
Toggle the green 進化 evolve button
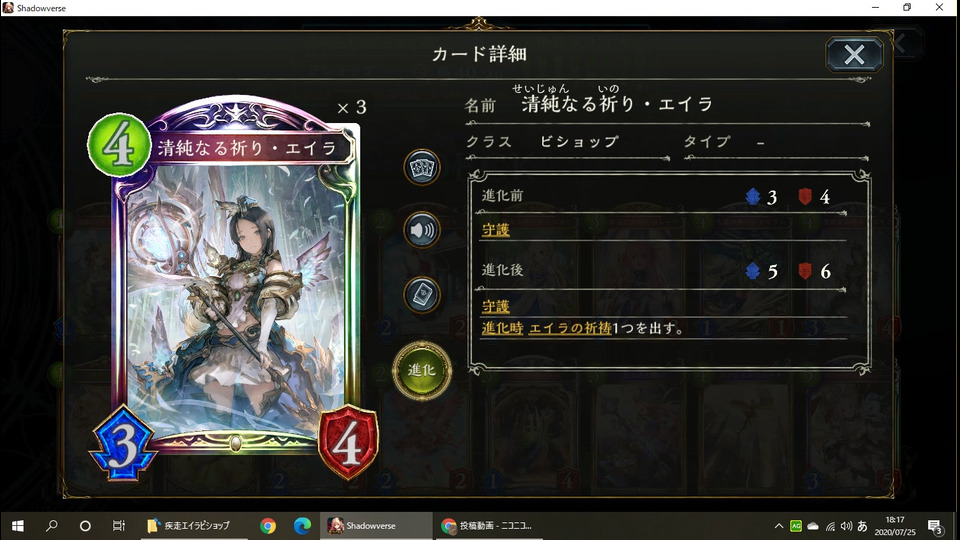click(422, 370)
